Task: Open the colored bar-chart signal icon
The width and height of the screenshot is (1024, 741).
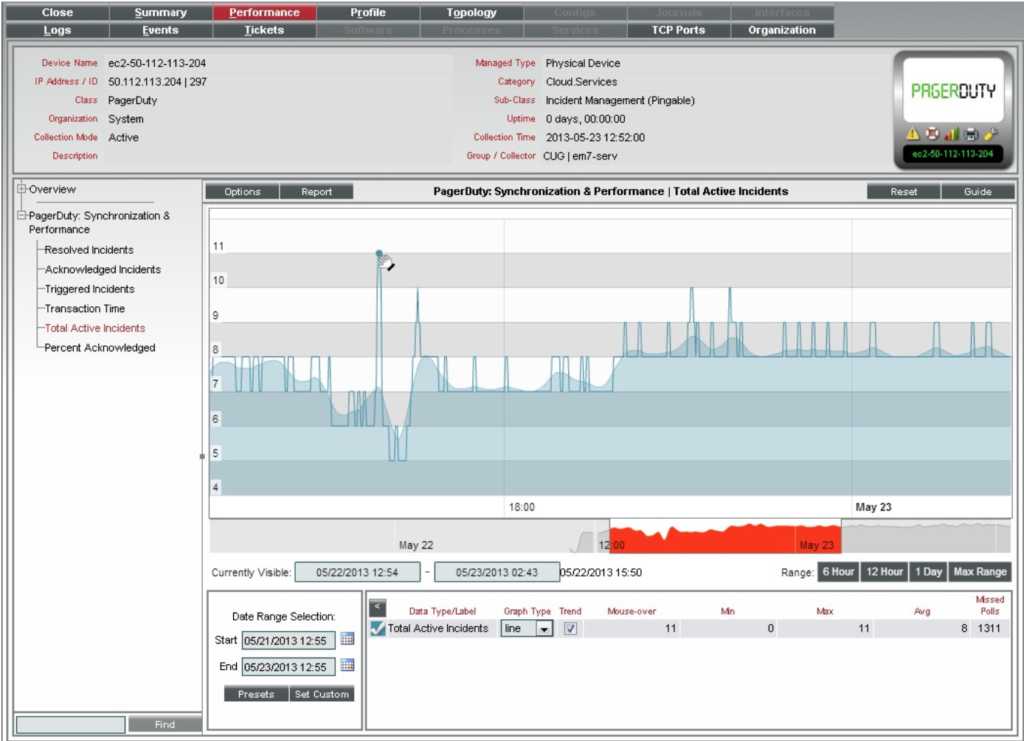Action: pos(951,134)
